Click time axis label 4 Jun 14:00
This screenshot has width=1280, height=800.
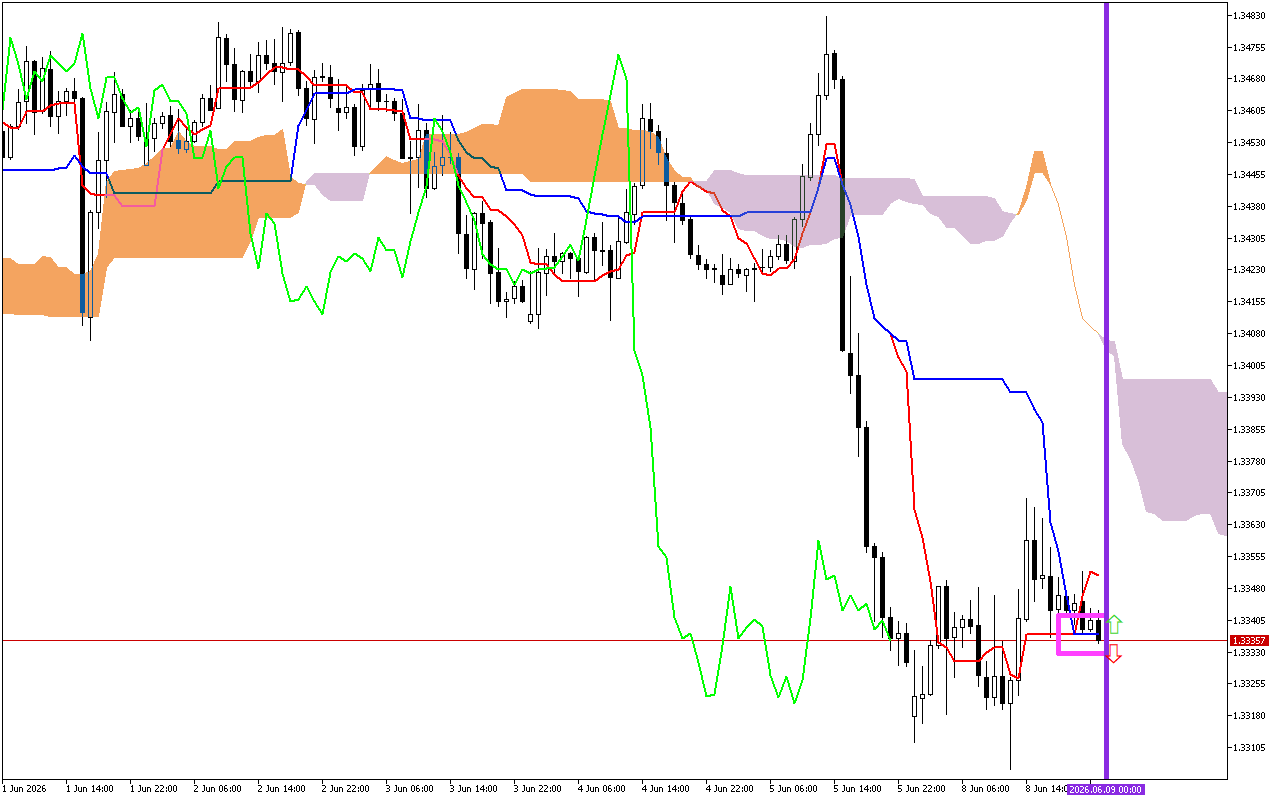[666, 789]
